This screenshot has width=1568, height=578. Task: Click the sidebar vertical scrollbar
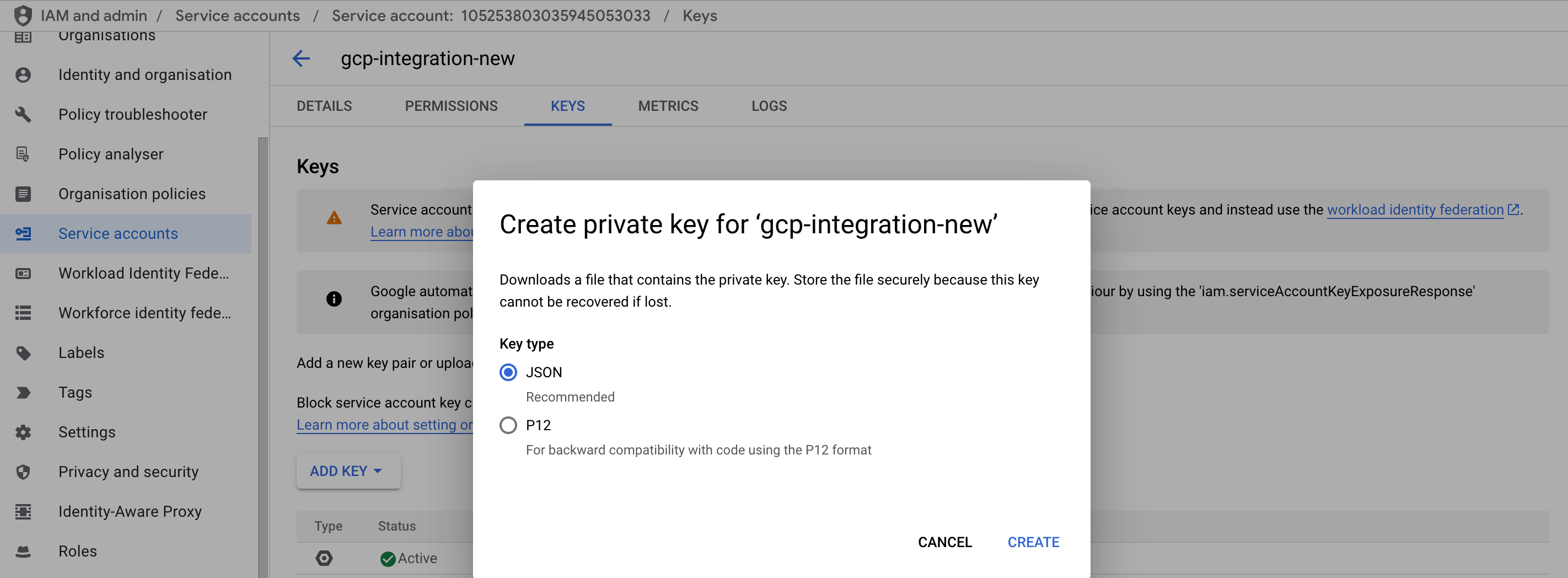click(x=263, y=357)
